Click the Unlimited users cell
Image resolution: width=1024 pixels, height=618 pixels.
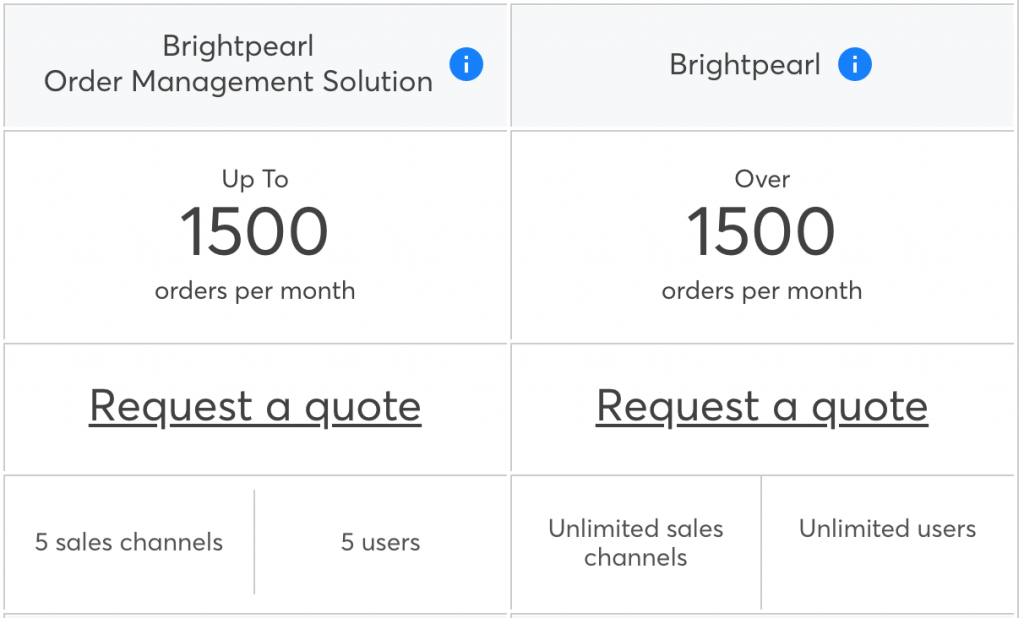tap(886, 528)
